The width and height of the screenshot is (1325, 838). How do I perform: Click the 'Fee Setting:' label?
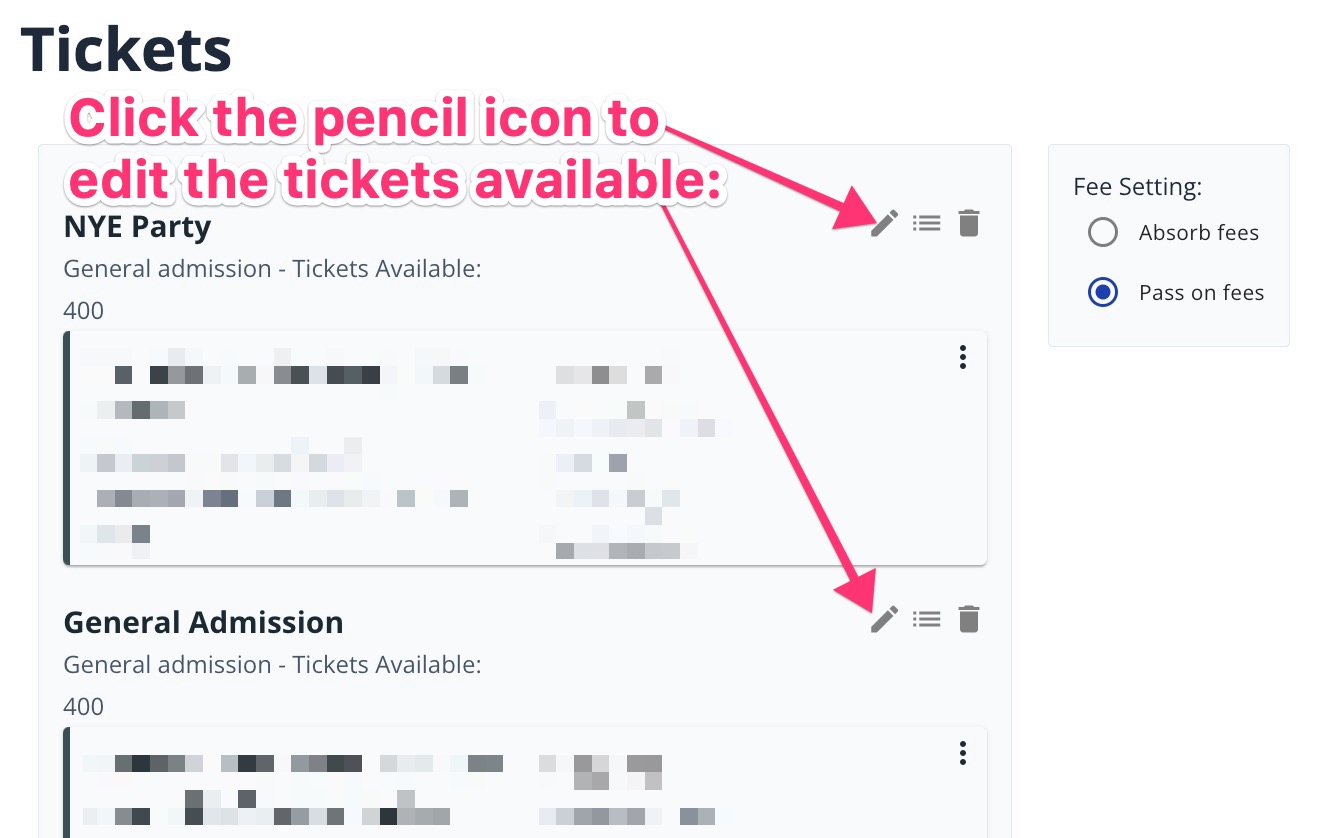(x=1137, y=187)
